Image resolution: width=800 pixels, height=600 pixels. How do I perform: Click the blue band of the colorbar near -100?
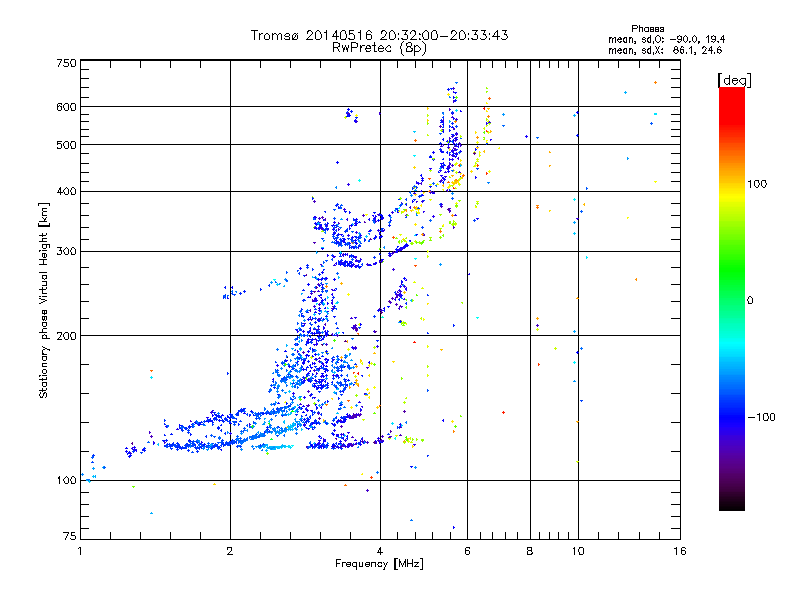(x=732, y=417)
